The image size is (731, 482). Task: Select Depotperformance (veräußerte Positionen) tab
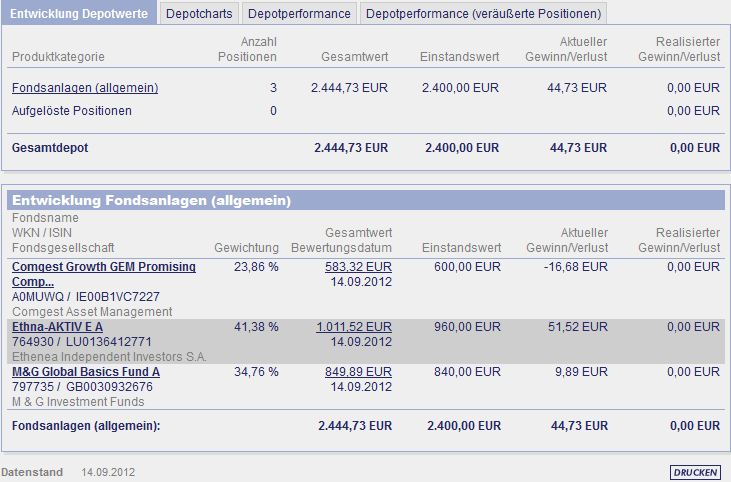pyautogui.click(x=484, y=14)
